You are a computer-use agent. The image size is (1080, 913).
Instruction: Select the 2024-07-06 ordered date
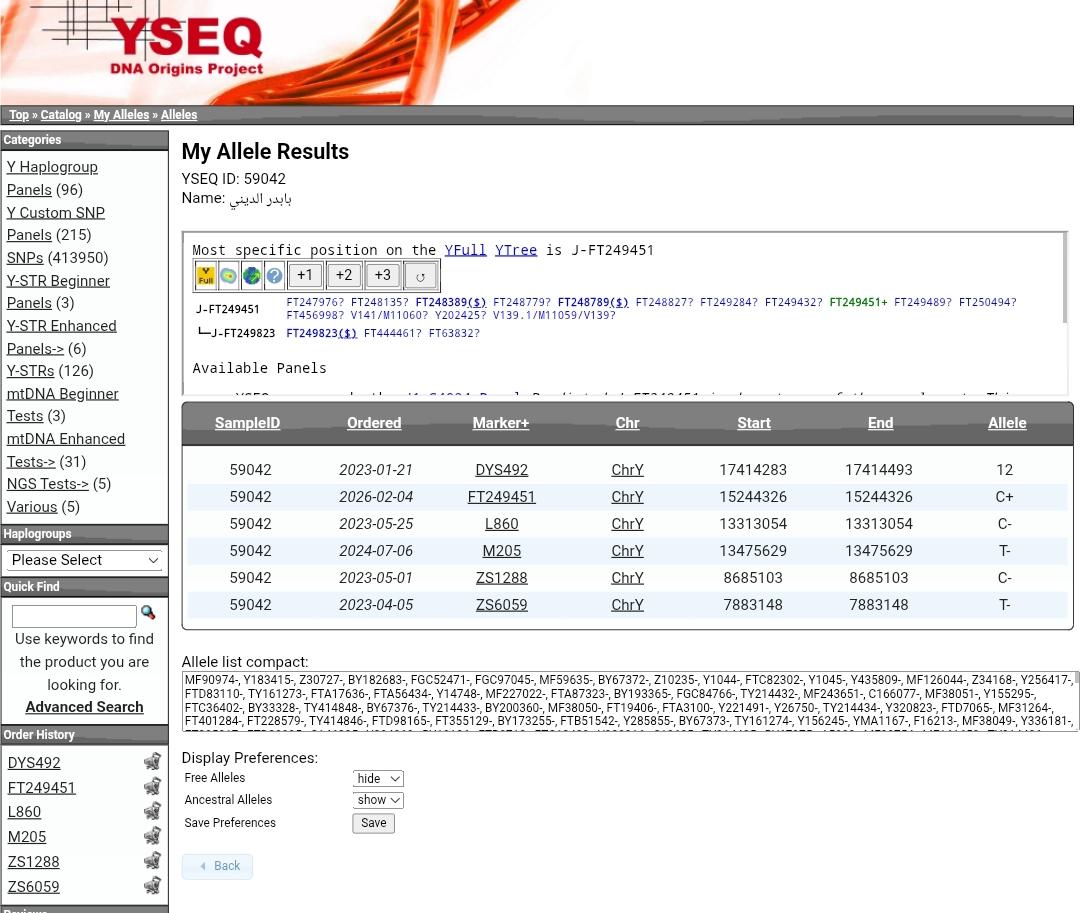coord(376,551)
